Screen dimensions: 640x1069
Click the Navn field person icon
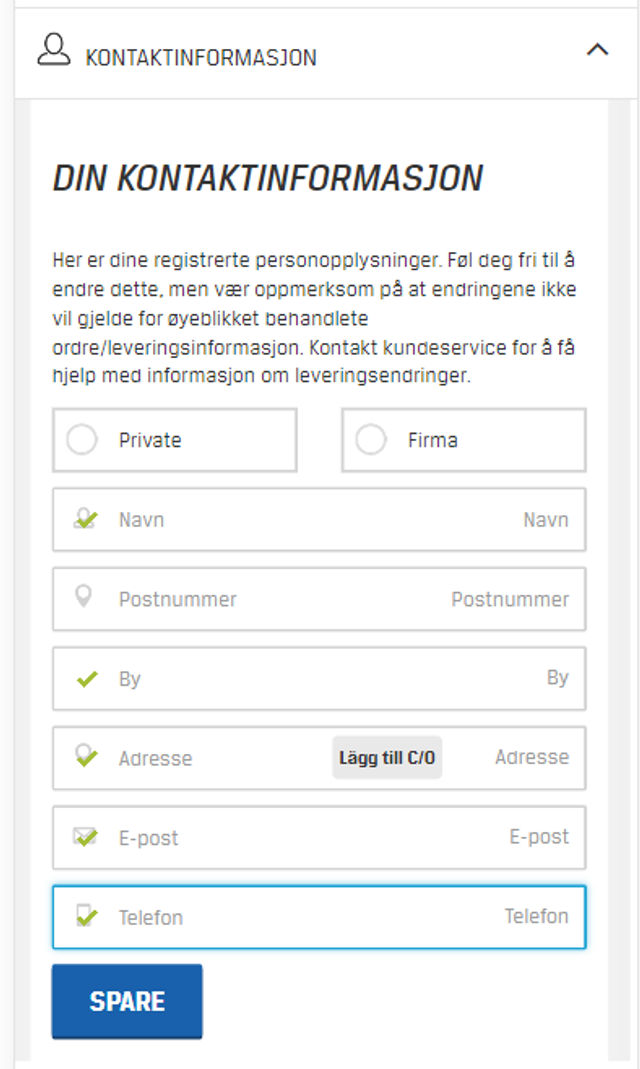(x=86, y=519)
